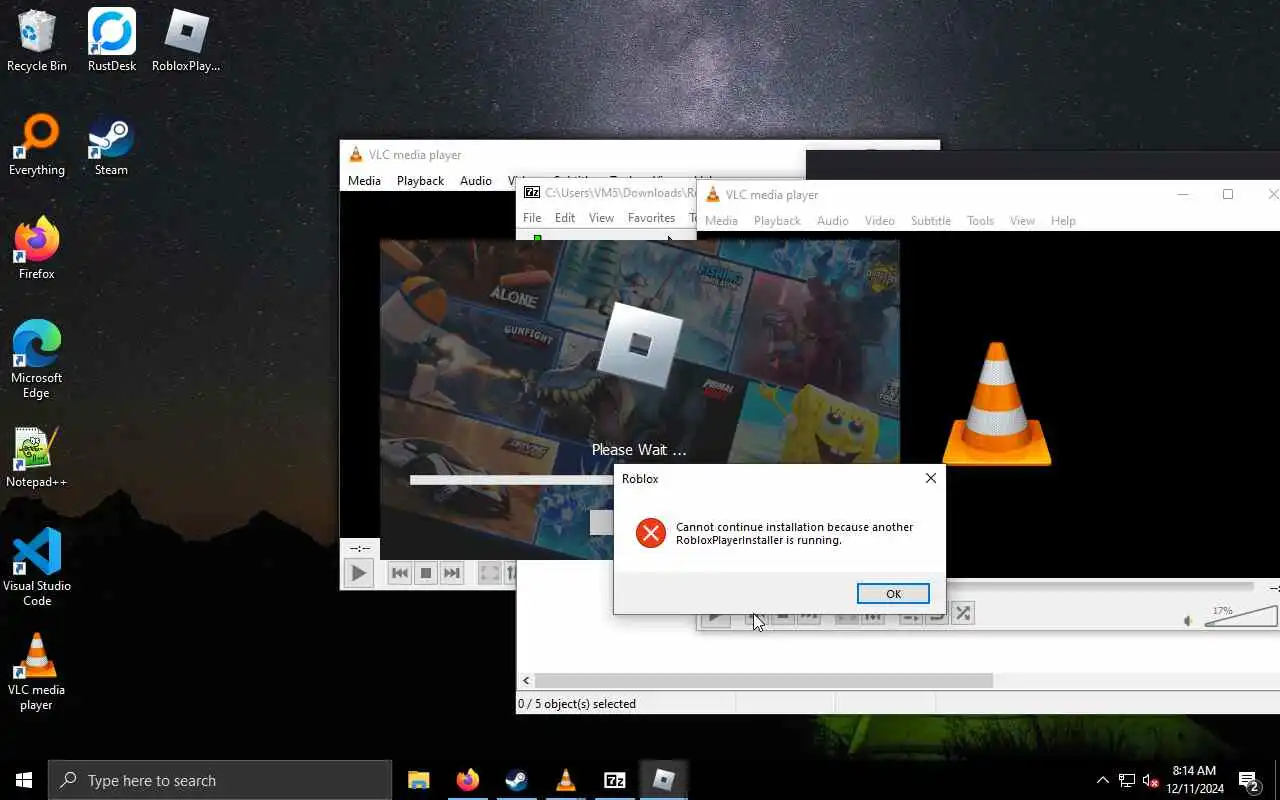This screenshot has width=1280, height=800.
Task: Open the network status tray icon
Action: tap(1127, 780)
